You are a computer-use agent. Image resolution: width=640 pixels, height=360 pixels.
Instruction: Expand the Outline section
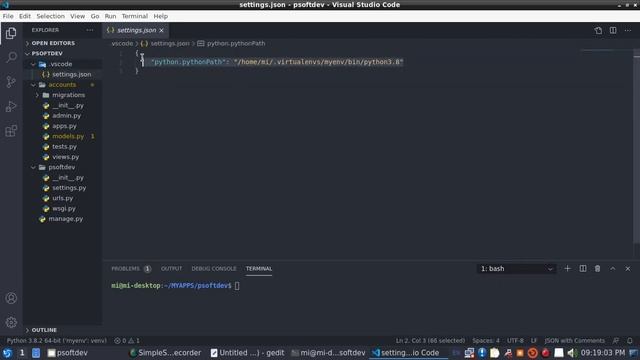click(x=44, y=330)
